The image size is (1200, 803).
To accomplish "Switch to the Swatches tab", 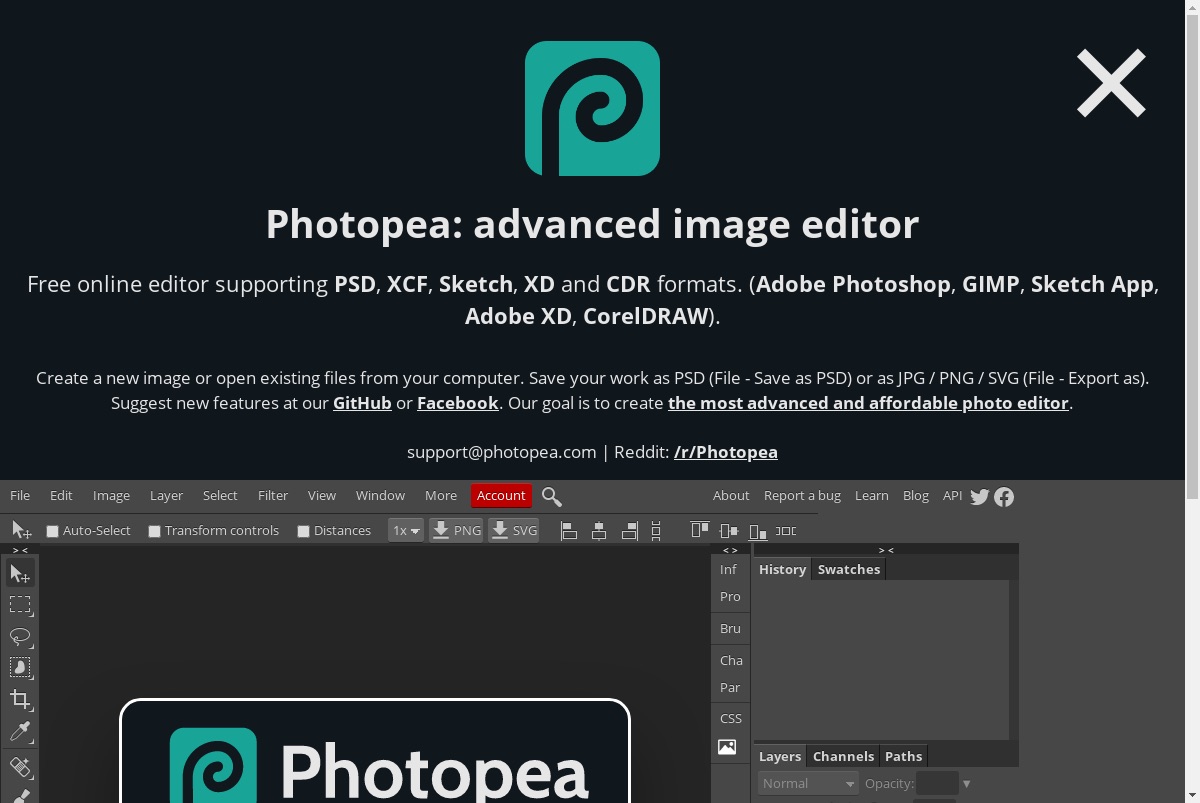I will click(849, 569).
